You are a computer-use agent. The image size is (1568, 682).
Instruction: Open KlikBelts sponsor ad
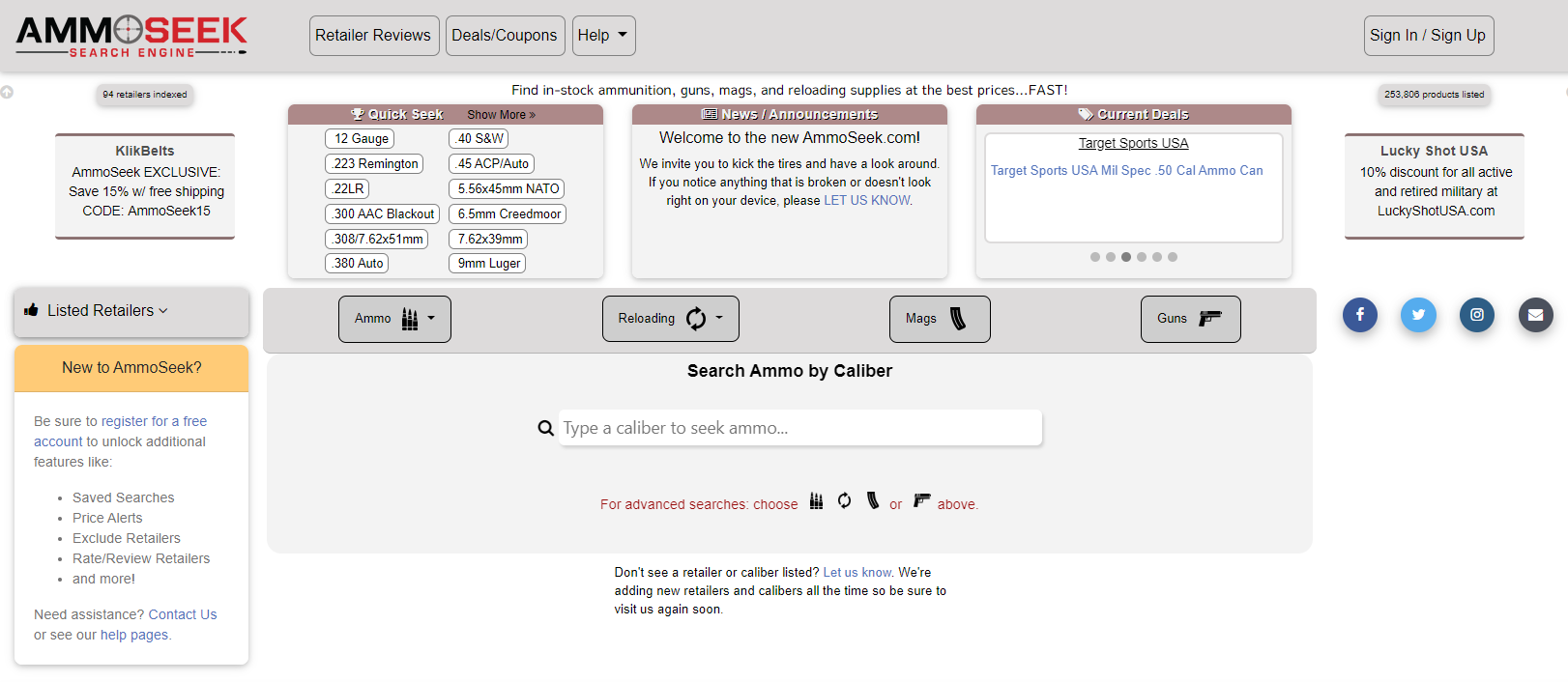pyautogui.click(x=145, y=185)
